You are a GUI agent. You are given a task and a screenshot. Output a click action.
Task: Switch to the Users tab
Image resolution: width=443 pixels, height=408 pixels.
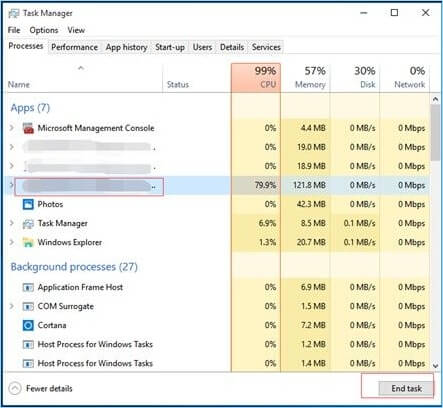tap(202, 47)
